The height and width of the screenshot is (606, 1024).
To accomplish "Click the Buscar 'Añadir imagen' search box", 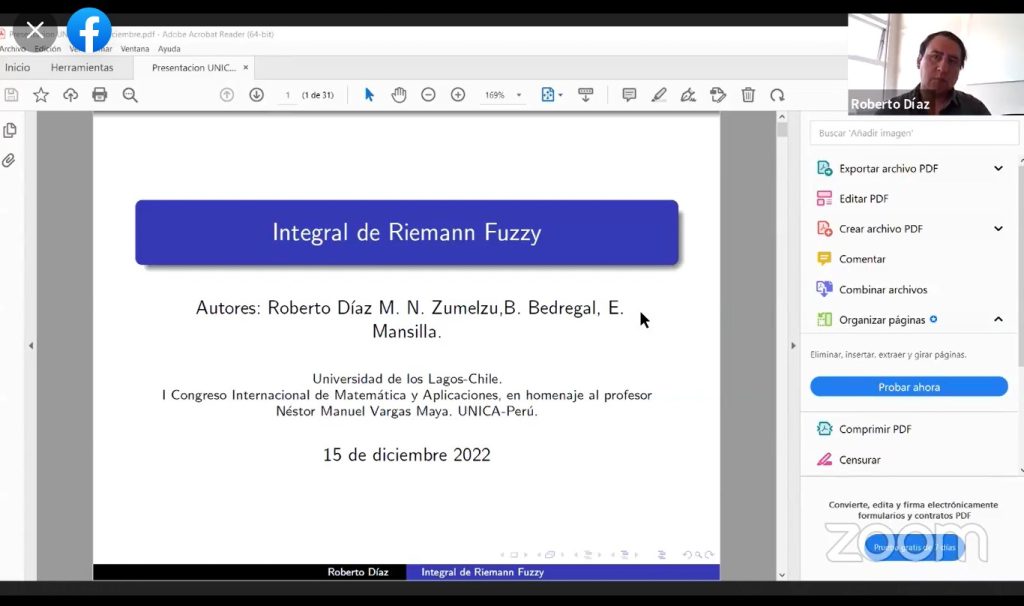I will click(912, 133).
